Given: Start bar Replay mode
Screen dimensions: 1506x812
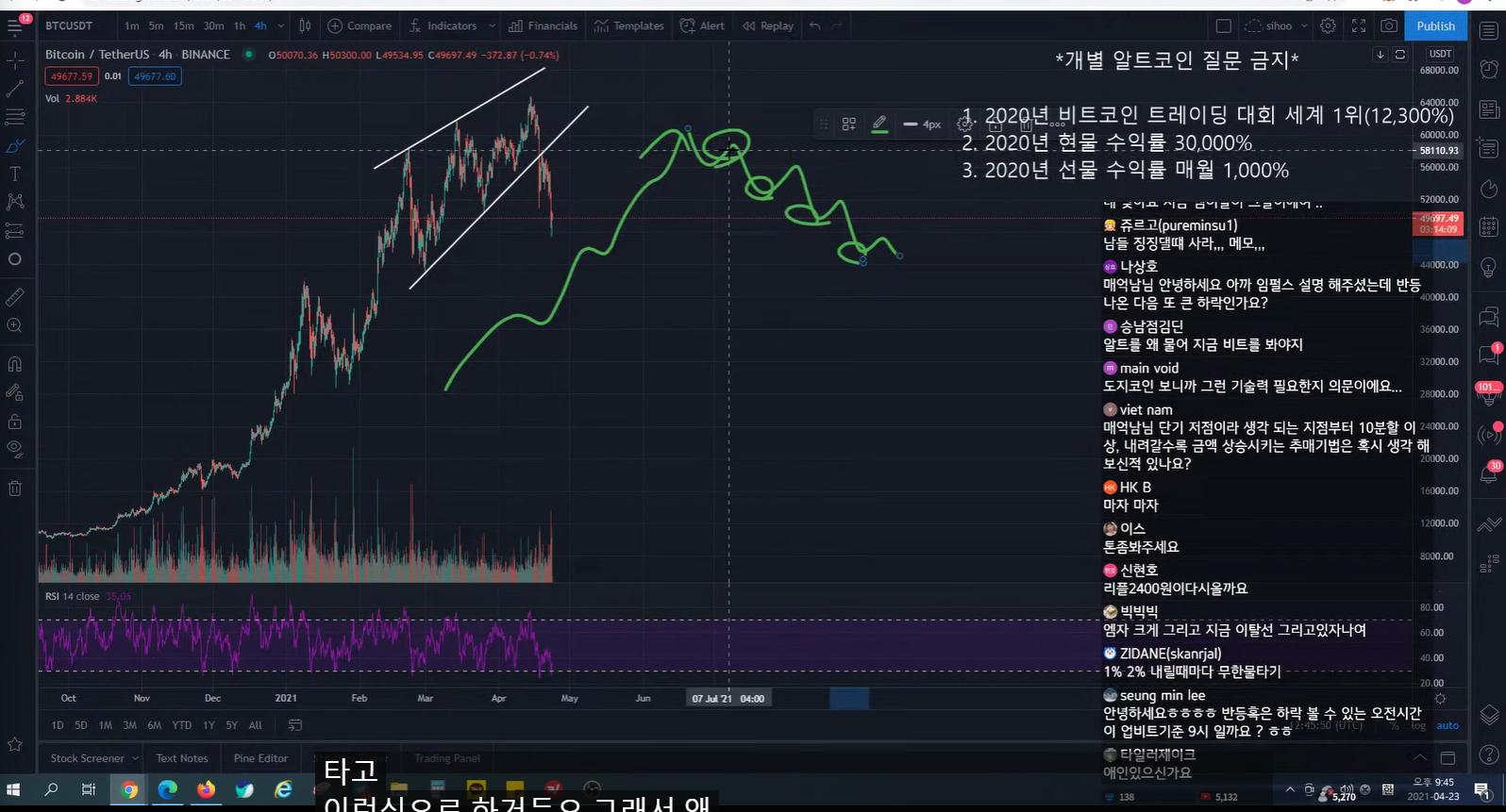Looking at the screenshot, I should point(768,26).
